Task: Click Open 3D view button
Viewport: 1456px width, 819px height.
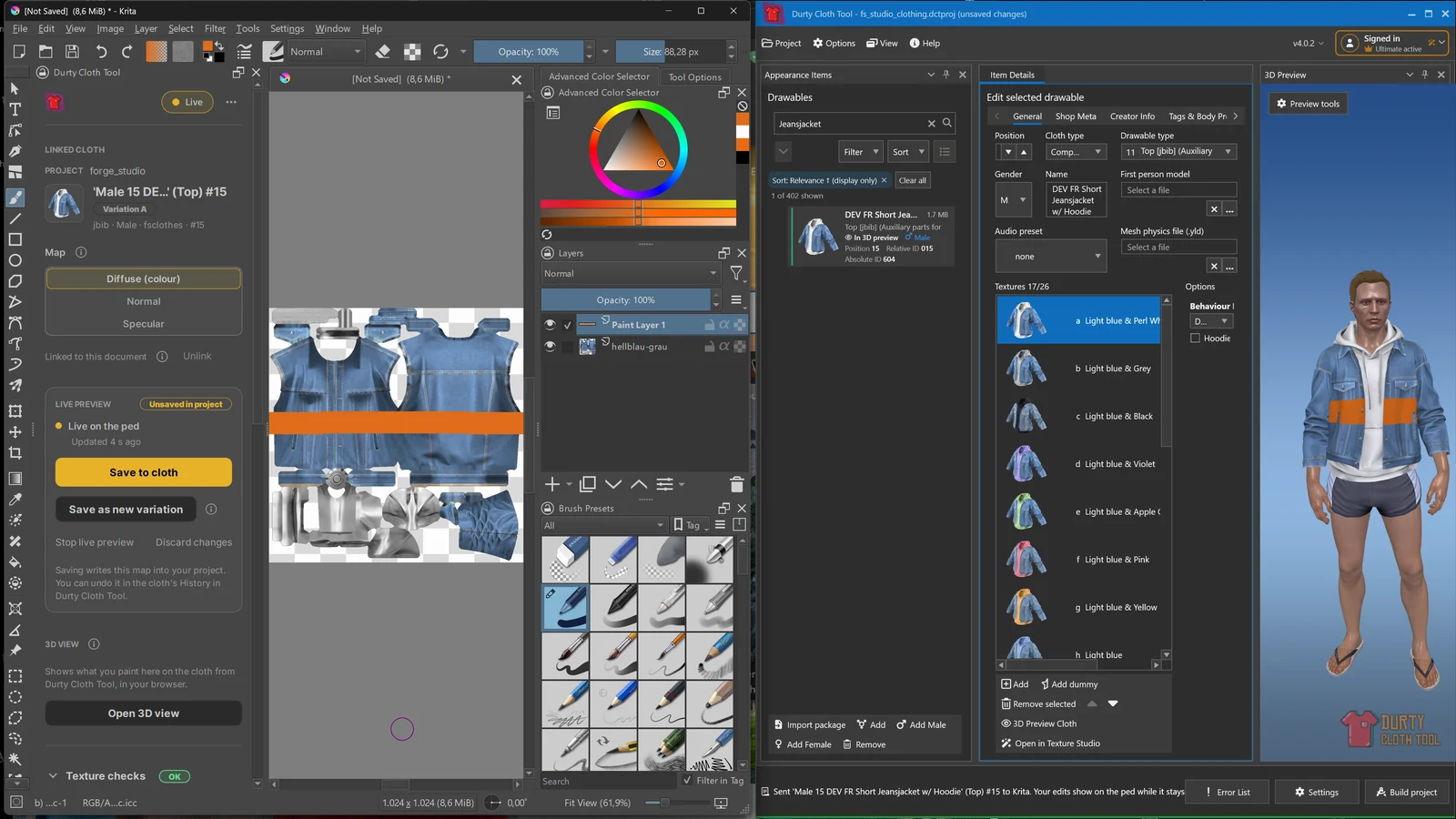Action: (144, 713)
